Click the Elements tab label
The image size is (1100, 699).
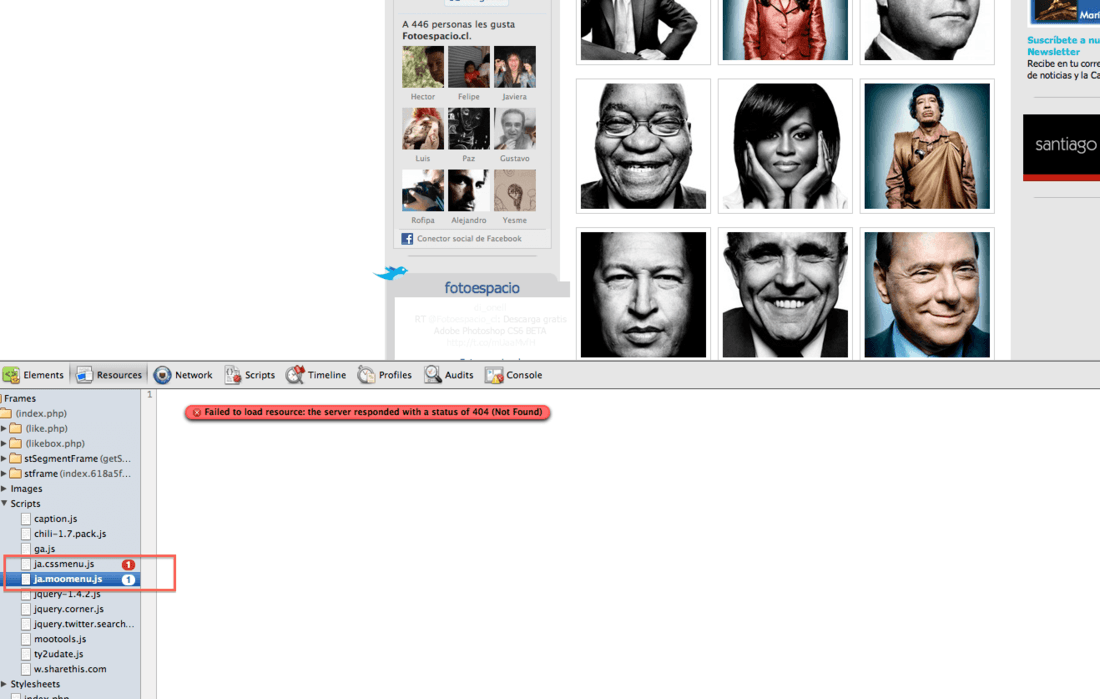[43, 375]
